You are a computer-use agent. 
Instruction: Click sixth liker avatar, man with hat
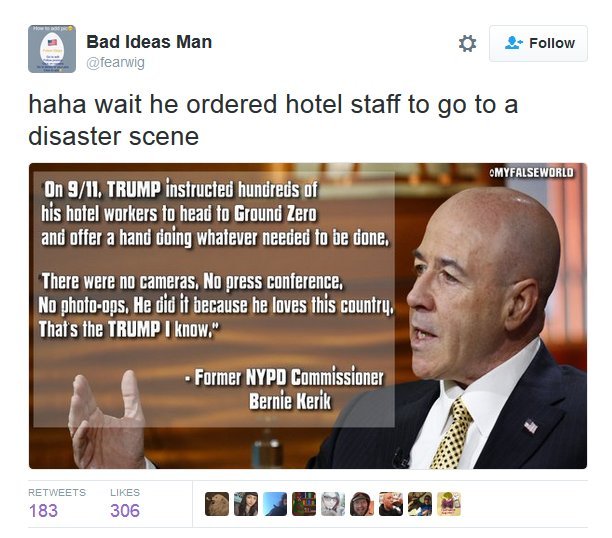point(362,504)
